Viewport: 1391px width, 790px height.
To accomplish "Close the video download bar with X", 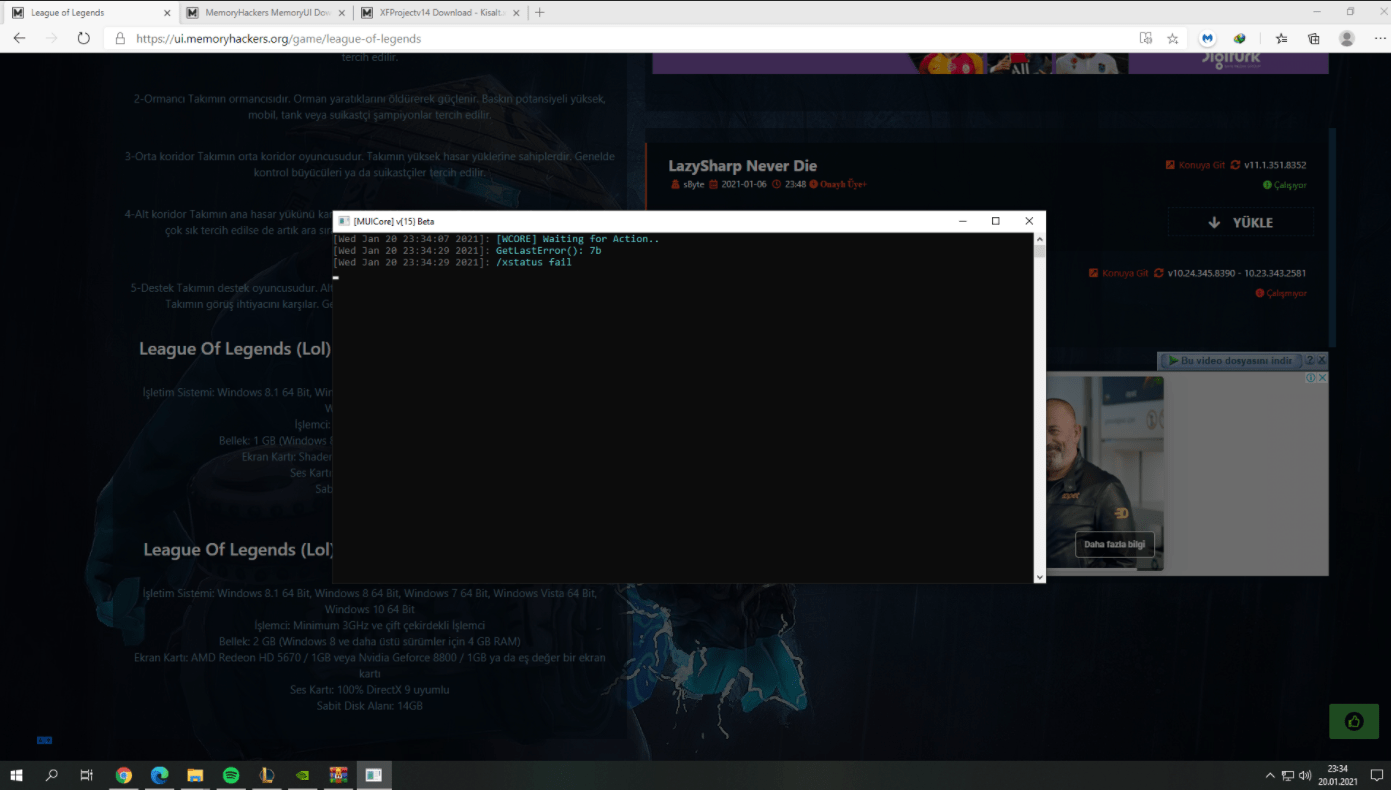I will 1322,360.
